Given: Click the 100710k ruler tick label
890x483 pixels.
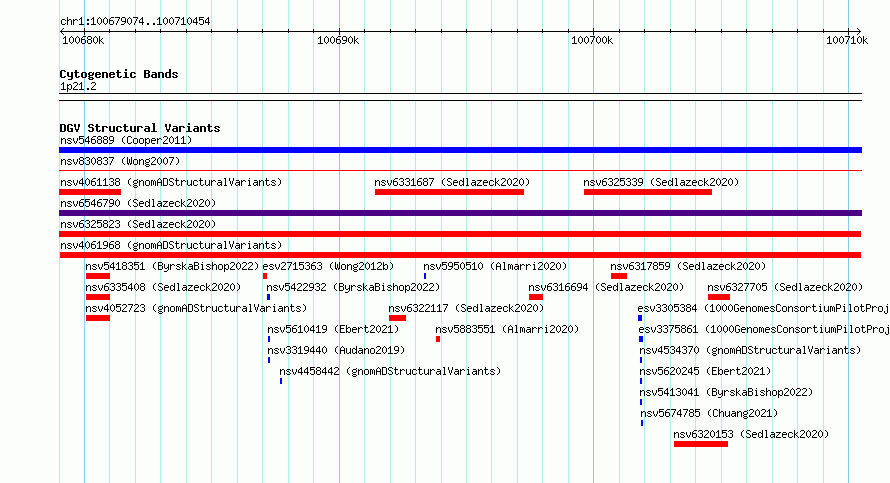Looking at the screenshot, I should pos(847,40).
